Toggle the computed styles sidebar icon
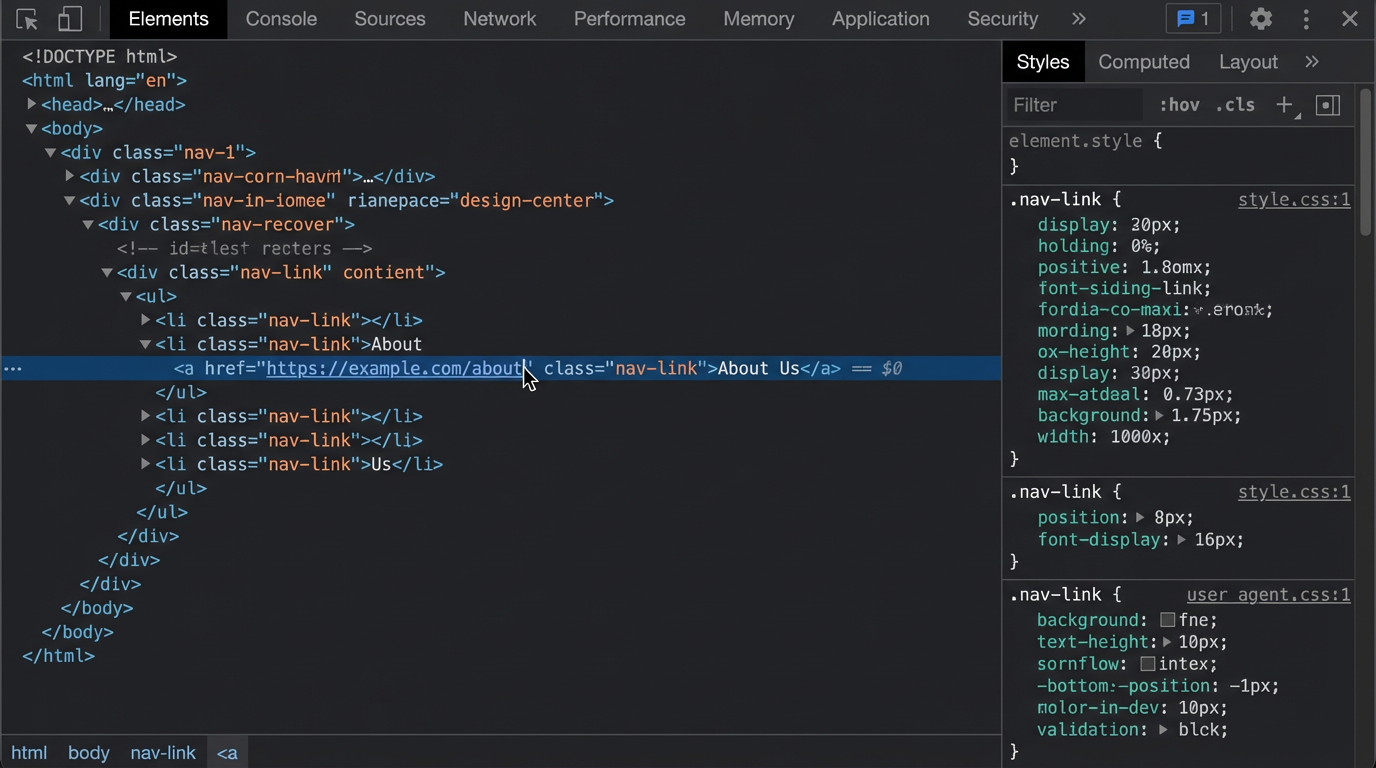This screenshot has height=768, width=1376. (1328, 105)
